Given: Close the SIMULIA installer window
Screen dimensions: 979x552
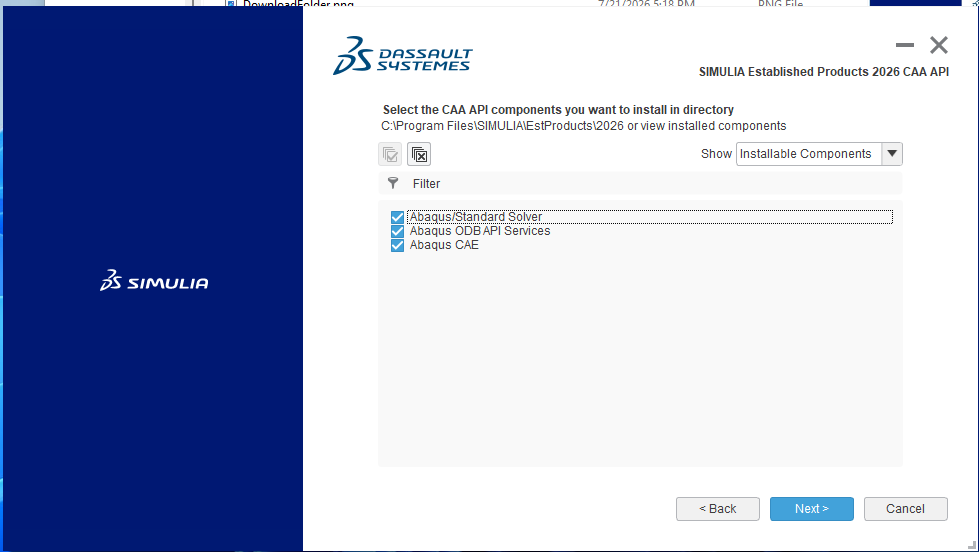Looking at the screenshot, I should pos(938,45).
